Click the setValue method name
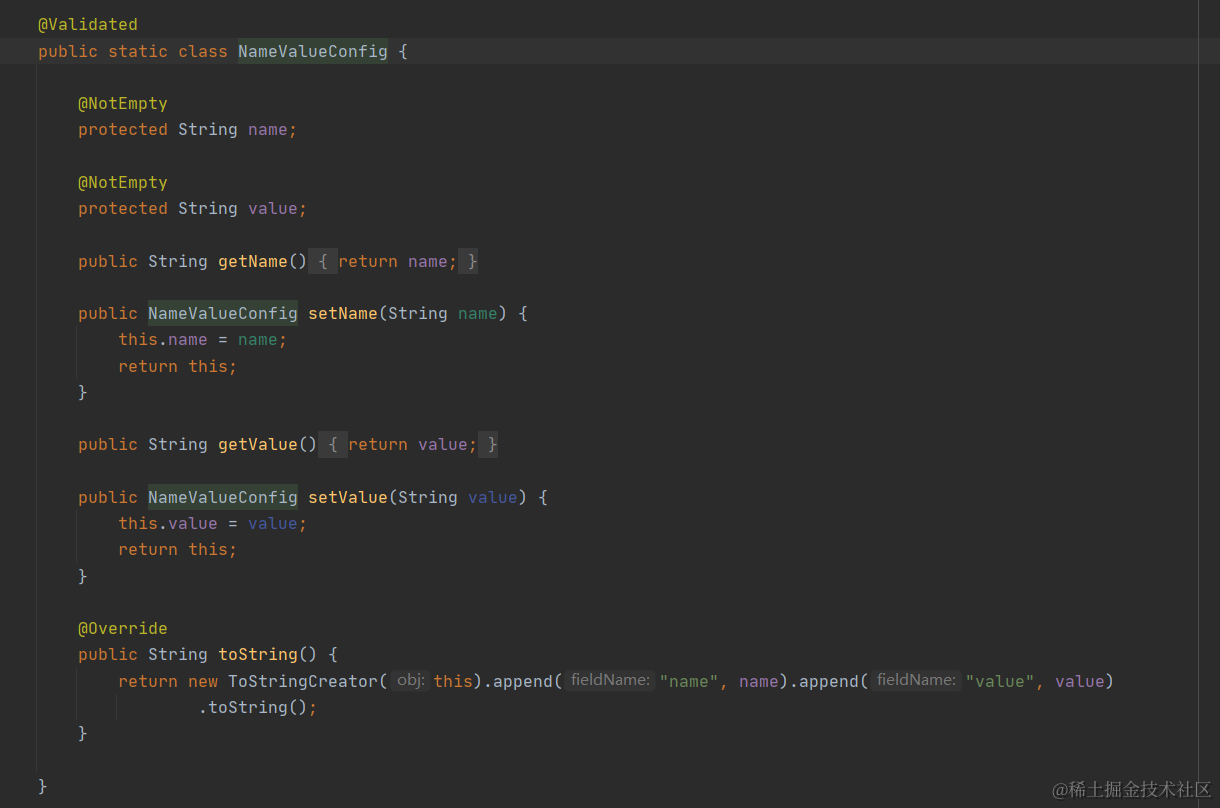This screenshot has width=1220, height=808. tap(348, 497)
